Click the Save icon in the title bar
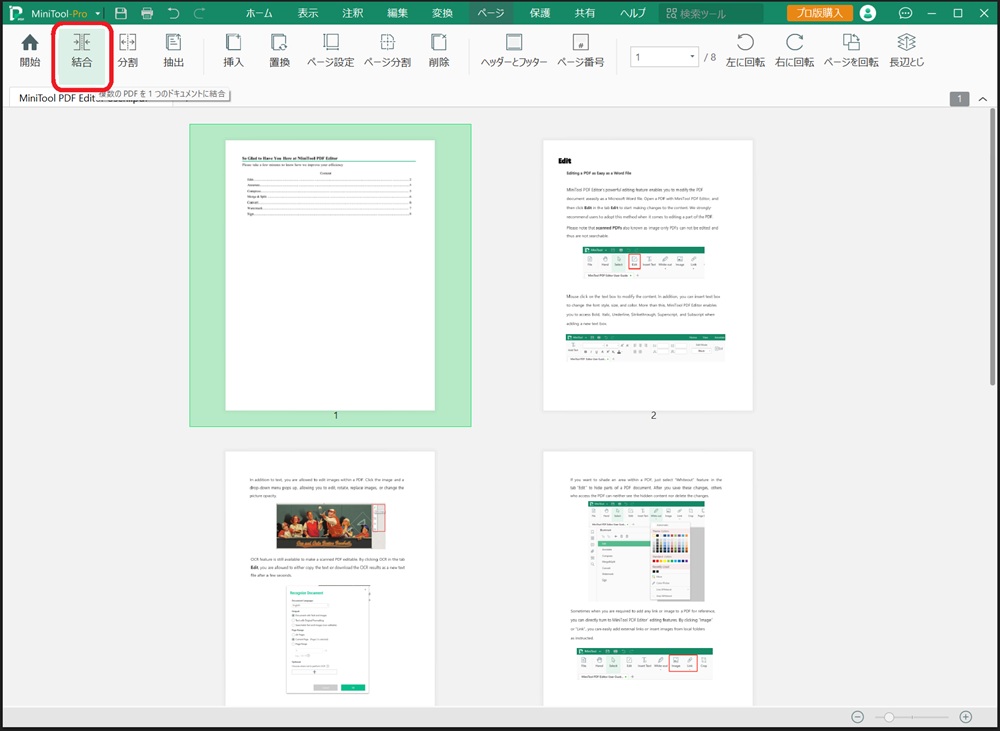 (x=121, y=13)
